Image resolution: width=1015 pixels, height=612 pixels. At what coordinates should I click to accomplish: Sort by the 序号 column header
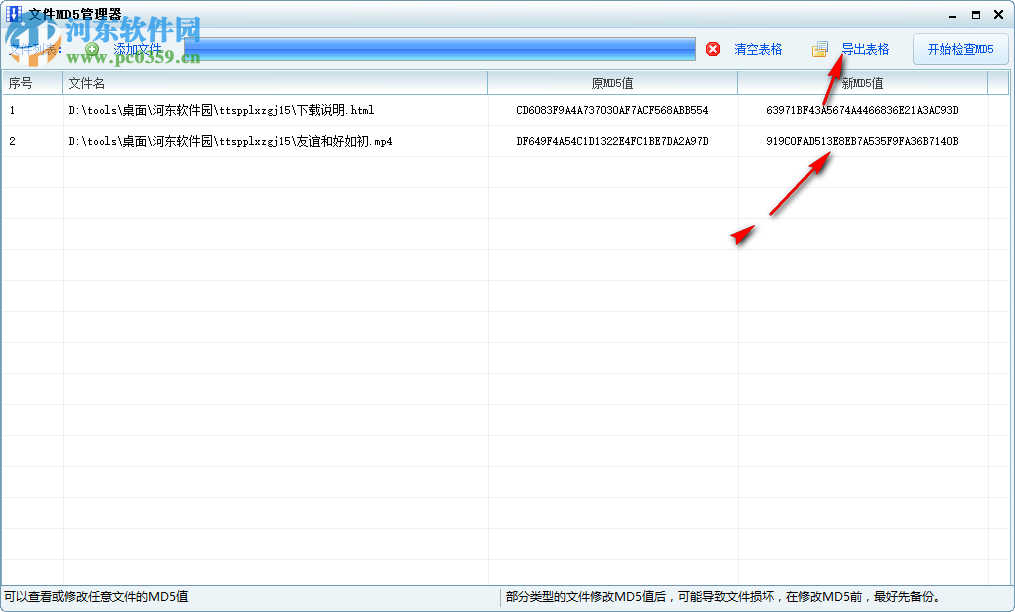32,83
